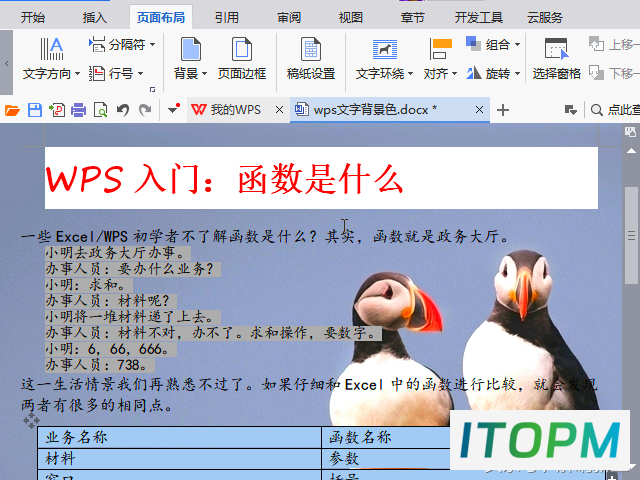Click the 下移一层 send backward icon

click(596, 73)
